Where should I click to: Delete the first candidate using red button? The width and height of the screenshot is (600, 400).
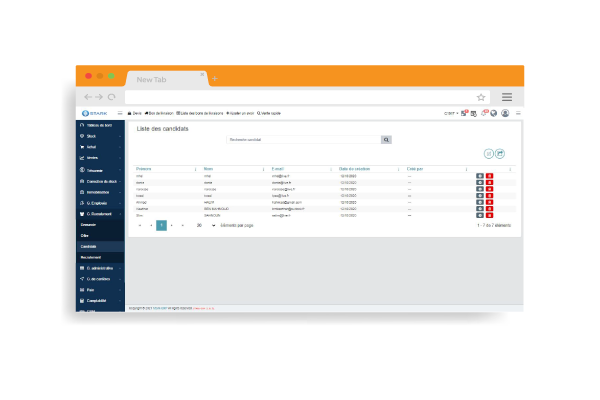490,176
